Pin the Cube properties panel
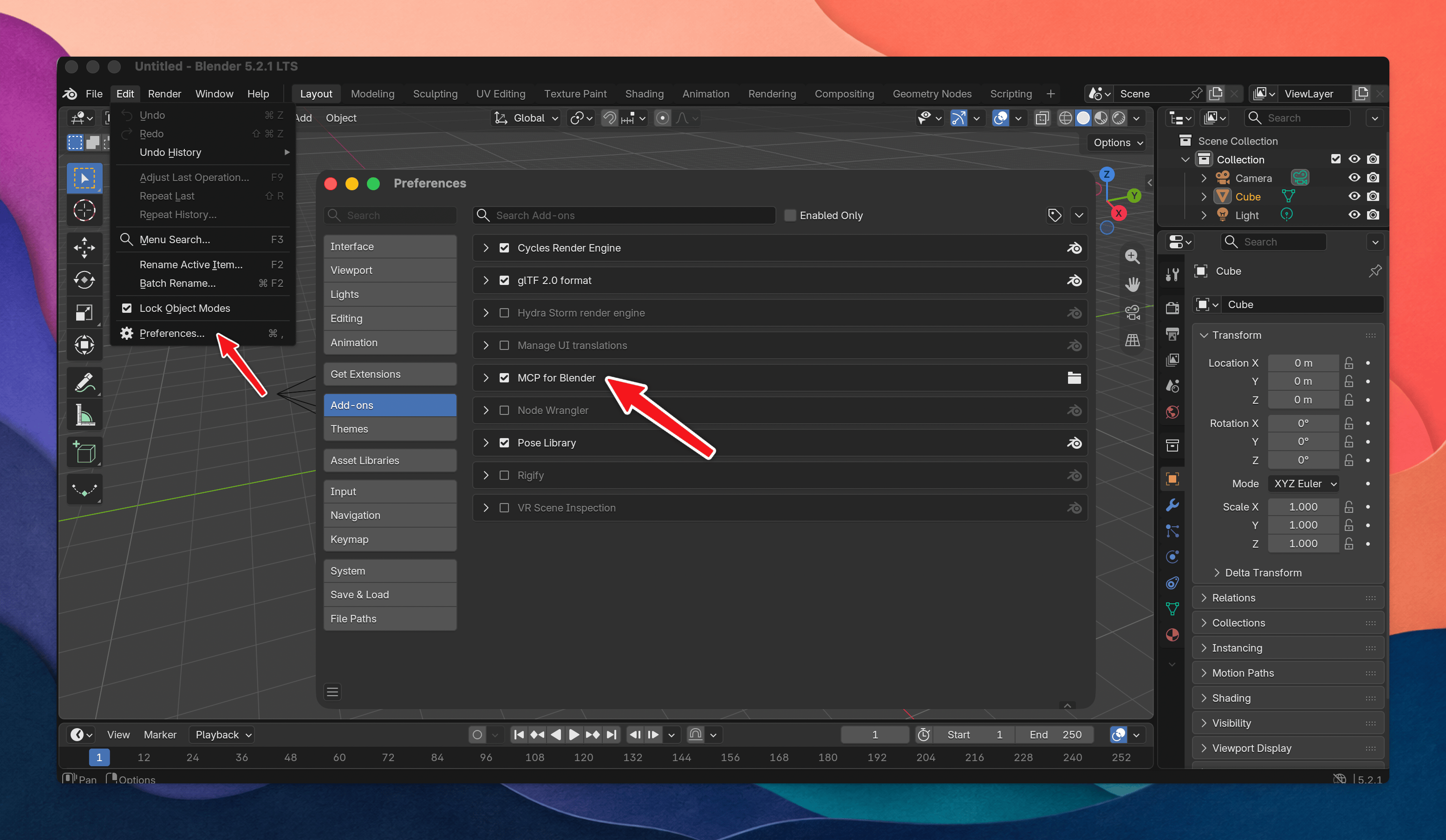This screenshot has width=1446, height=840. coord(1375,271)
